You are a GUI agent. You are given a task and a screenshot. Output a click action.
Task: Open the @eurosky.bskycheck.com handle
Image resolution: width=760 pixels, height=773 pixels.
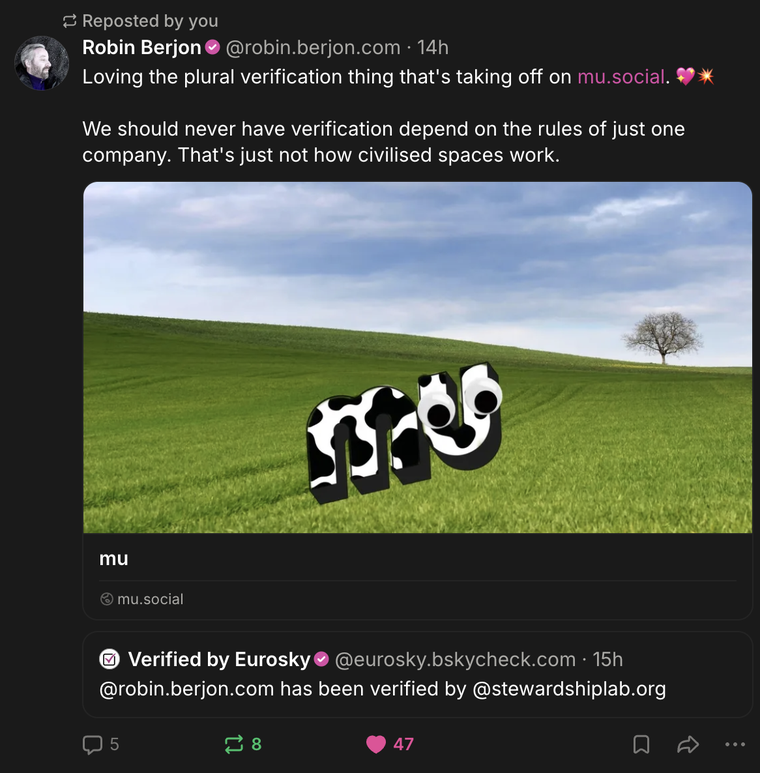(x=455, y=660)
